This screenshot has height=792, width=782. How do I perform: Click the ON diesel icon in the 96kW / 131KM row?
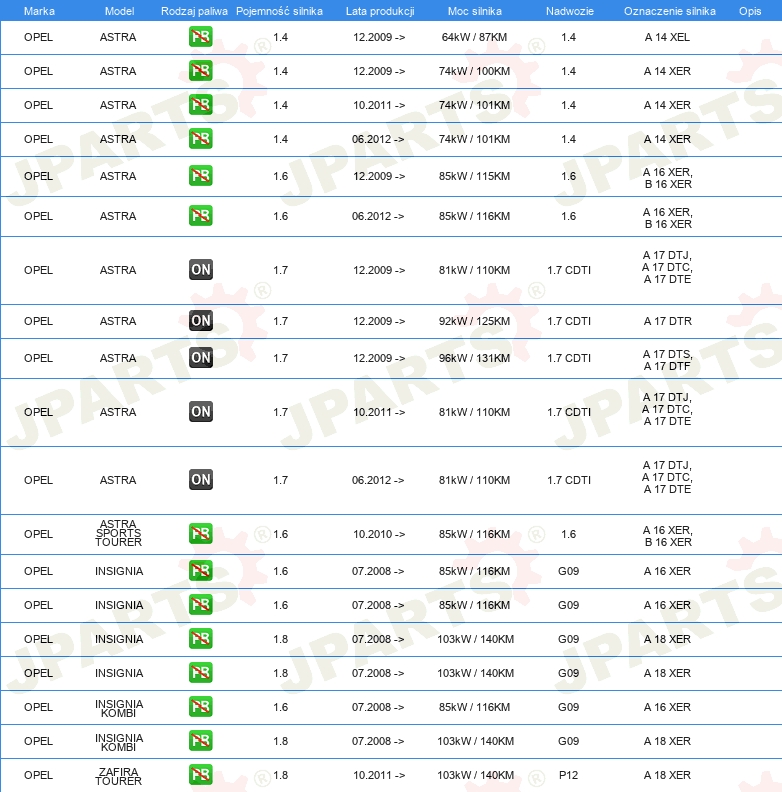[201, 358]
